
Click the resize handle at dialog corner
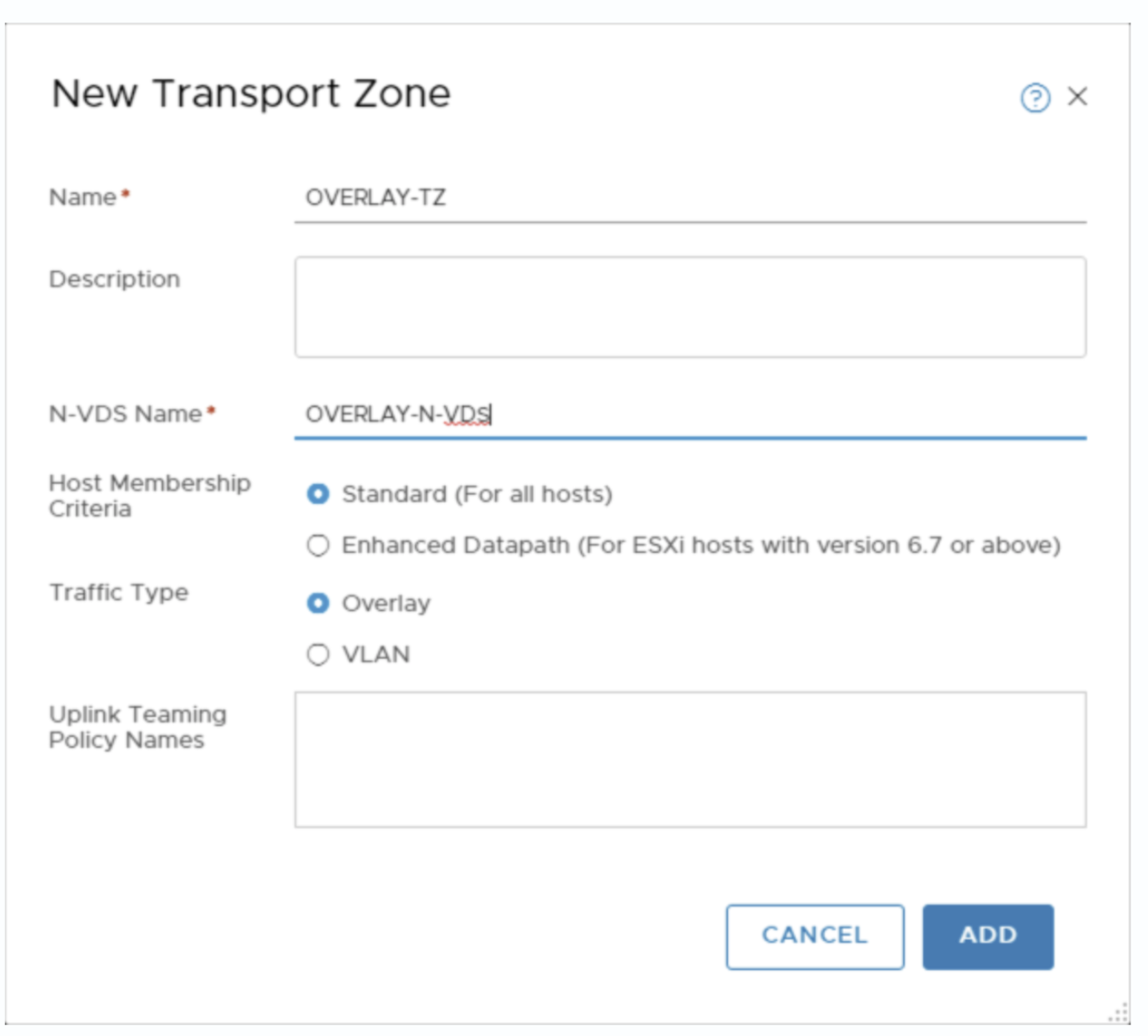click(x=1119, y=1014)
